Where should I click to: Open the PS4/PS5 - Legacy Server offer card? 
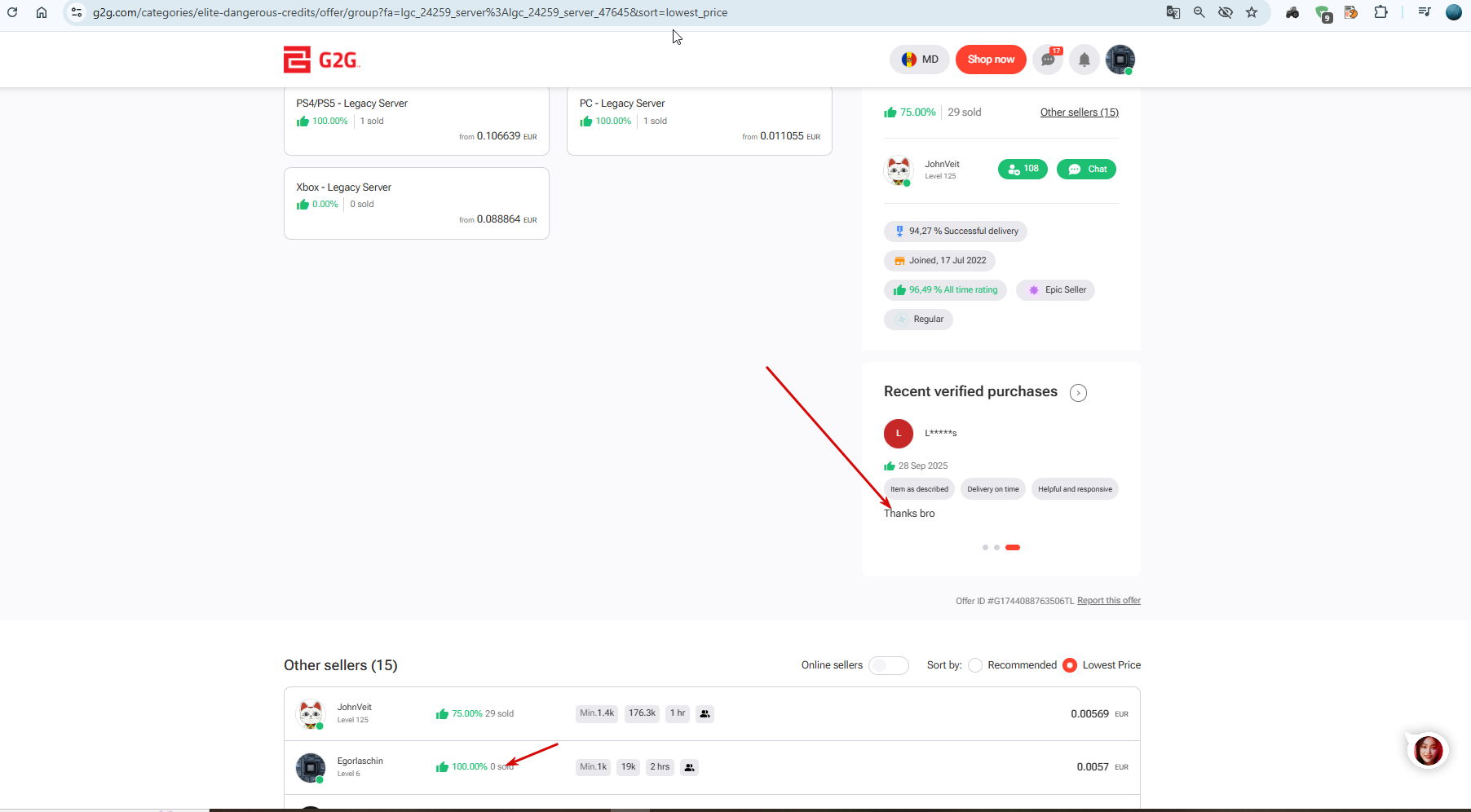tap(417, 120)
